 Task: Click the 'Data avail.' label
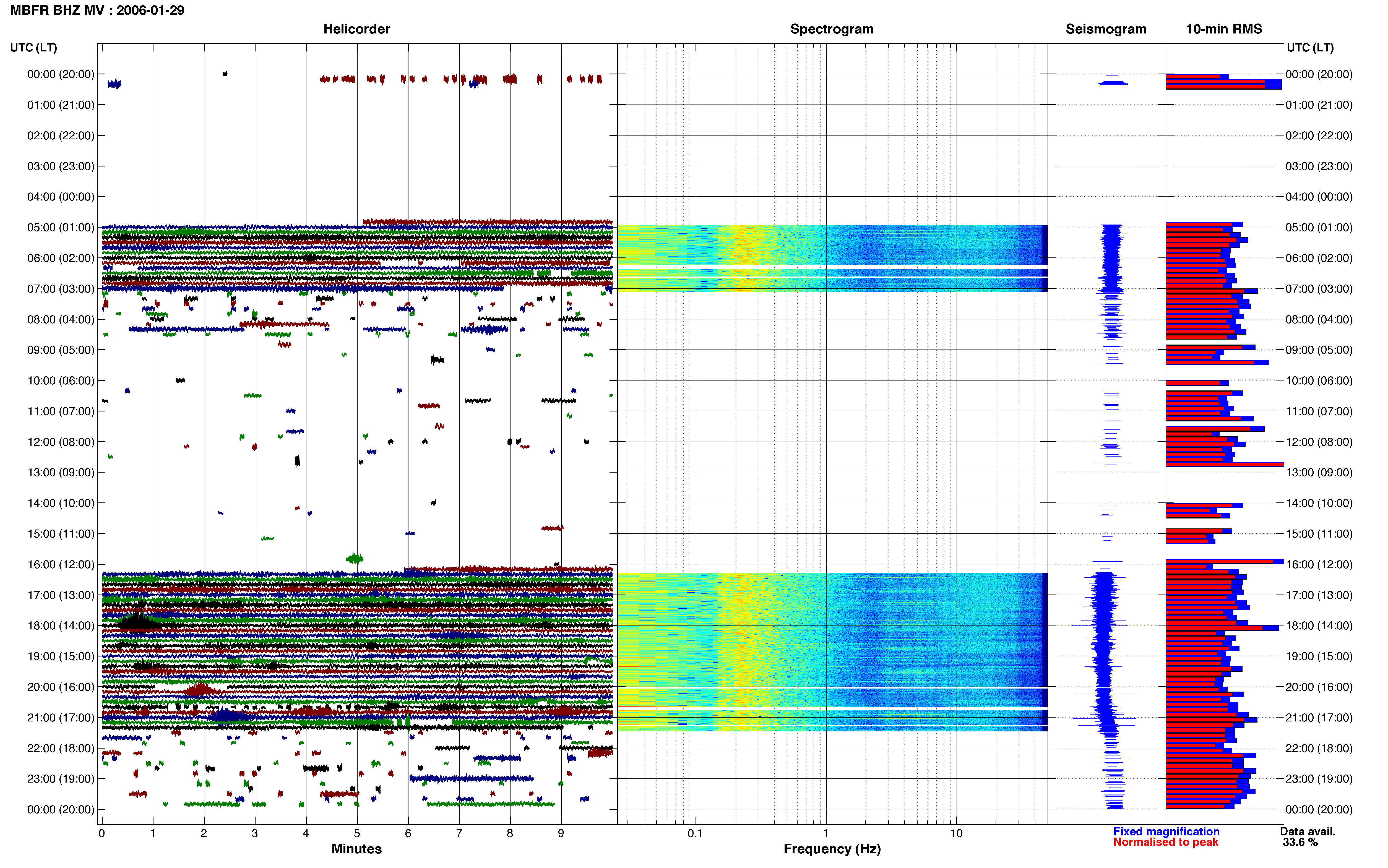(x=1307, y=831)
